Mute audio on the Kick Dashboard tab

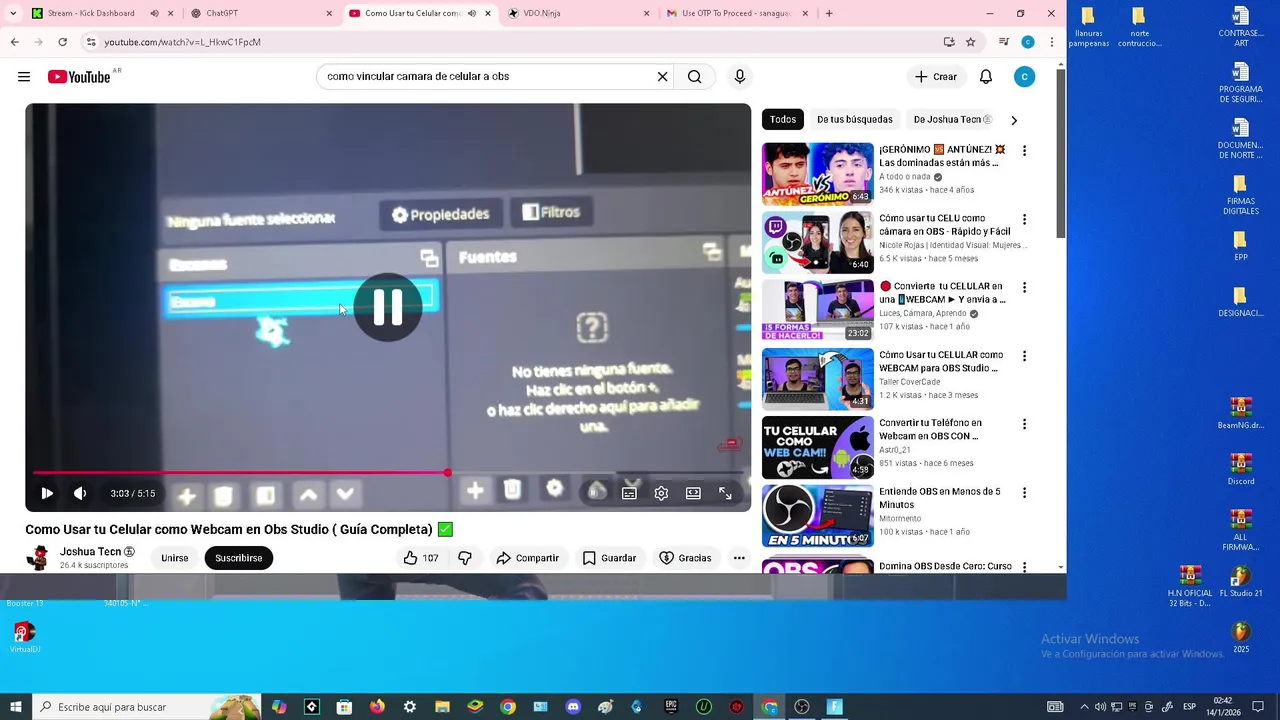(154, 13)
